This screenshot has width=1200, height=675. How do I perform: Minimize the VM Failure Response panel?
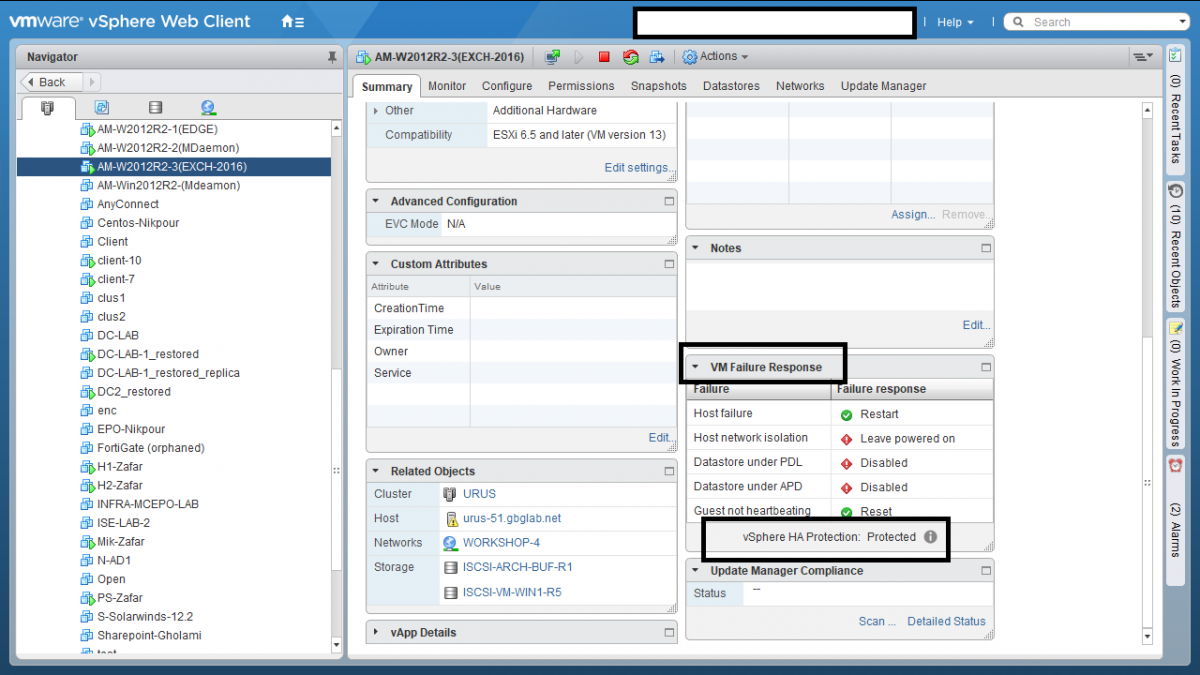(x=986, y=367)
